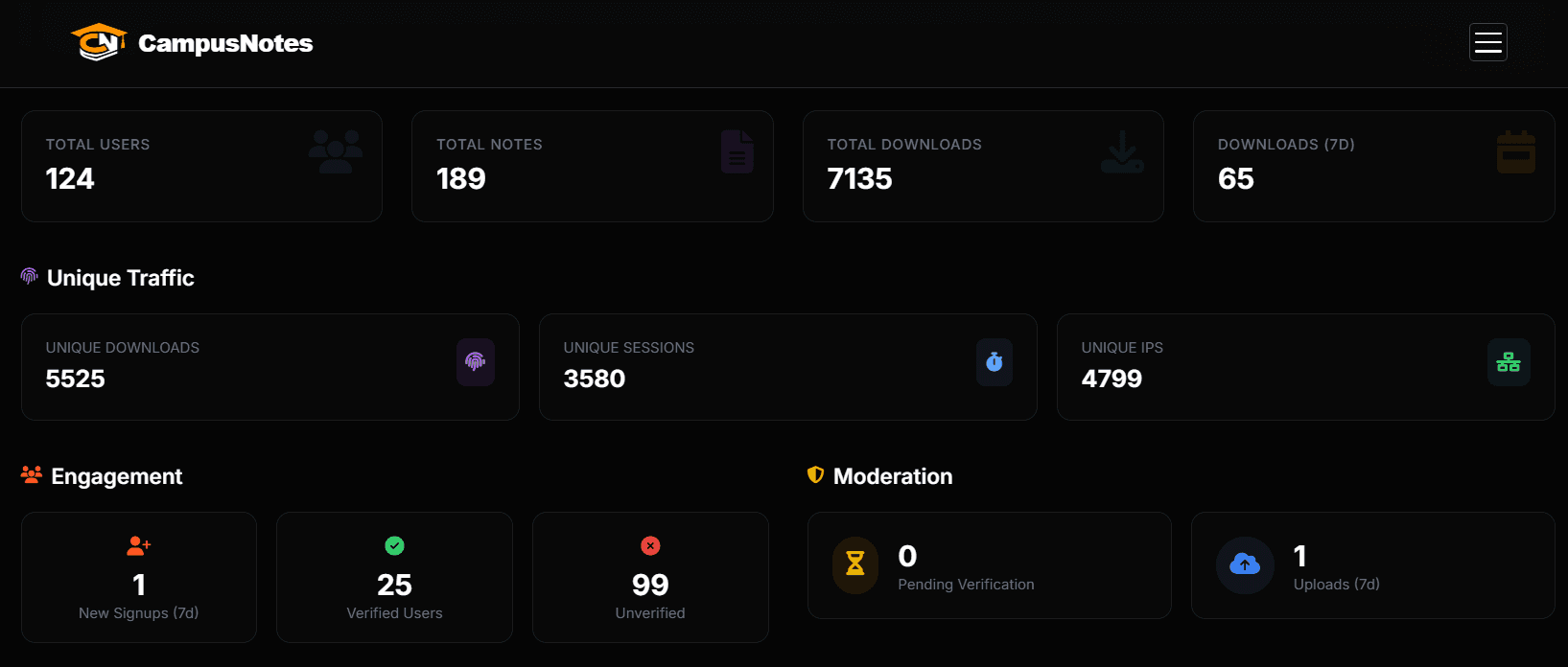Click the blue cloud upload icon
The height and width of the screenshot is (667, 1568).
1245,564
